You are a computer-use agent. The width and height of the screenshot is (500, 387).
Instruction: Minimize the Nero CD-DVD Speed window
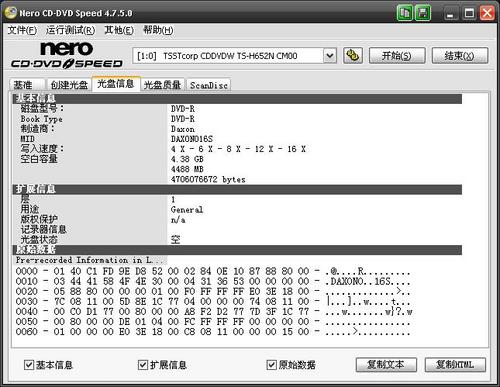tap(451, 13)
